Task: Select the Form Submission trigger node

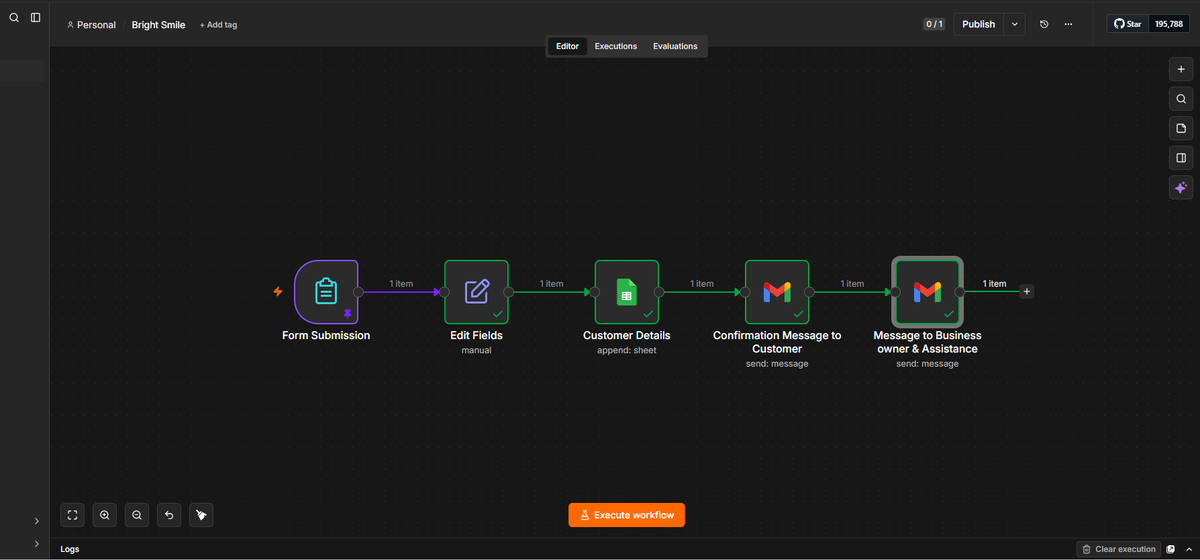Action: (326, 292)
